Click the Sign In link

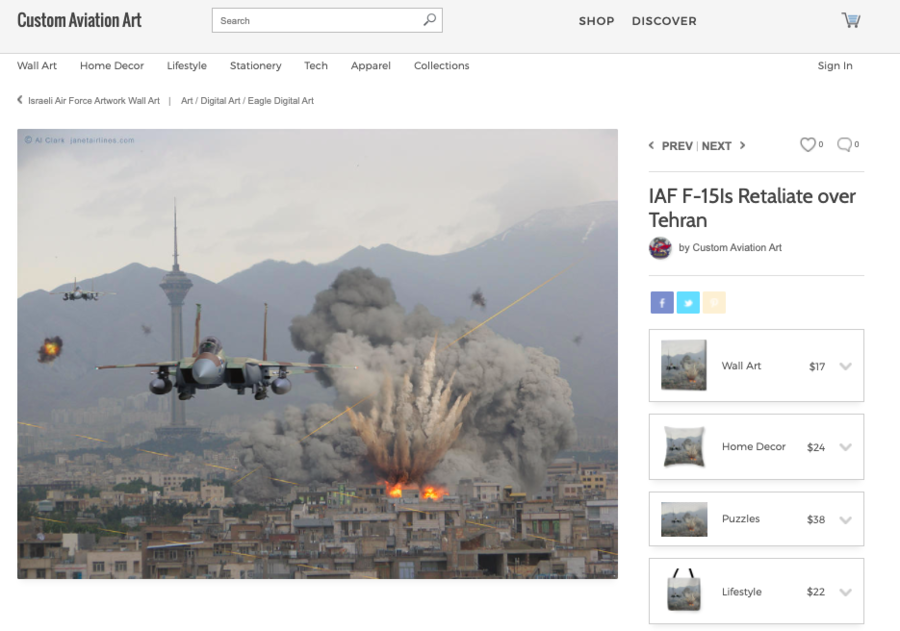835,65
